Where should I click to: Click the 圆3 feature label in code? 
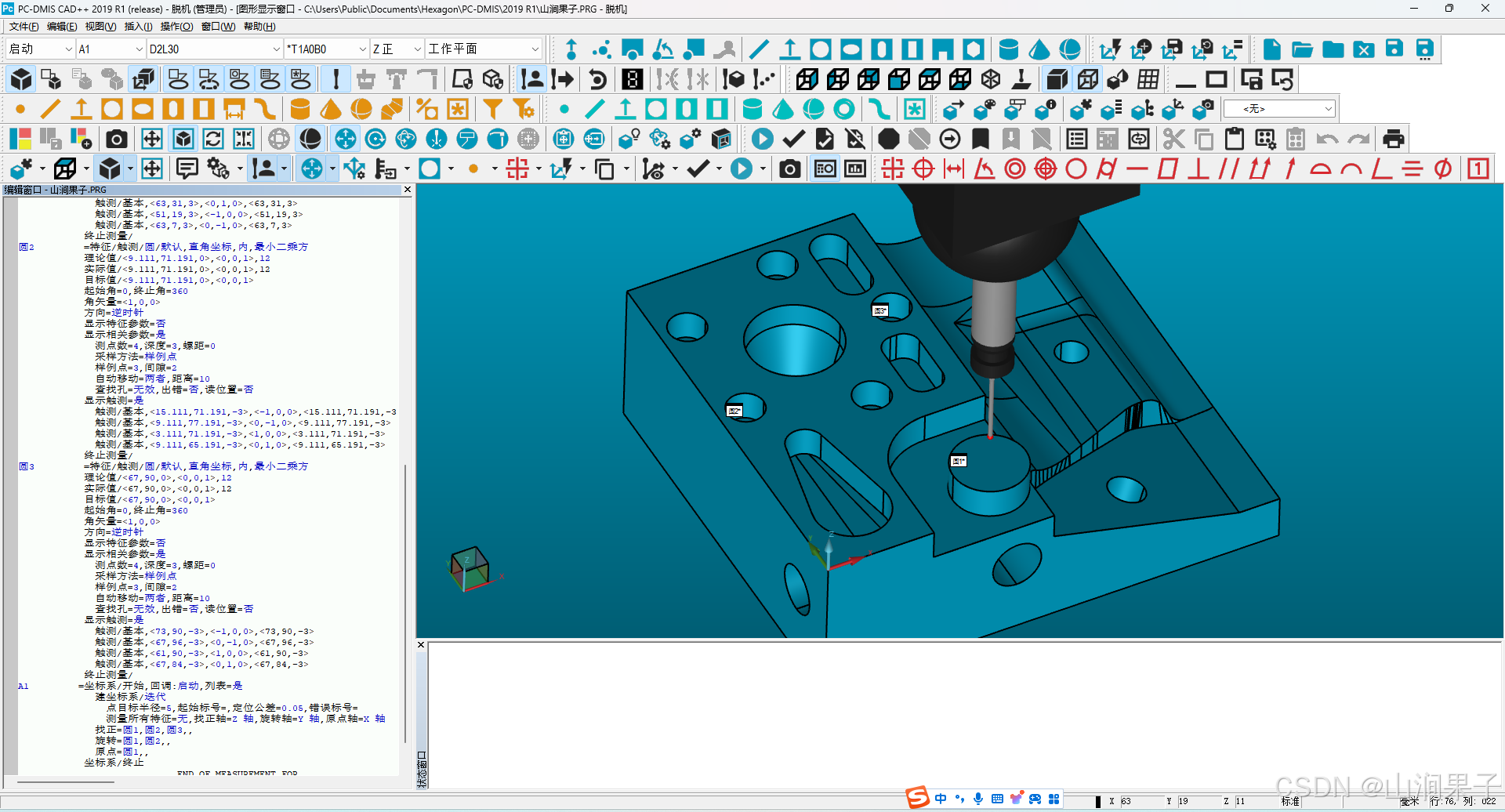[x=27, y=466]
